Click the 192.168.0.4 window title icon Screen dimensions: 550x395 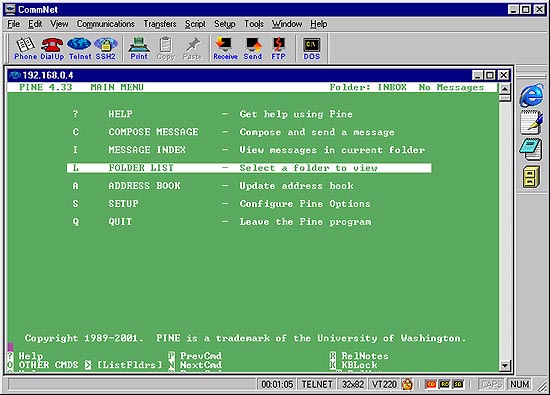point(15,75)
